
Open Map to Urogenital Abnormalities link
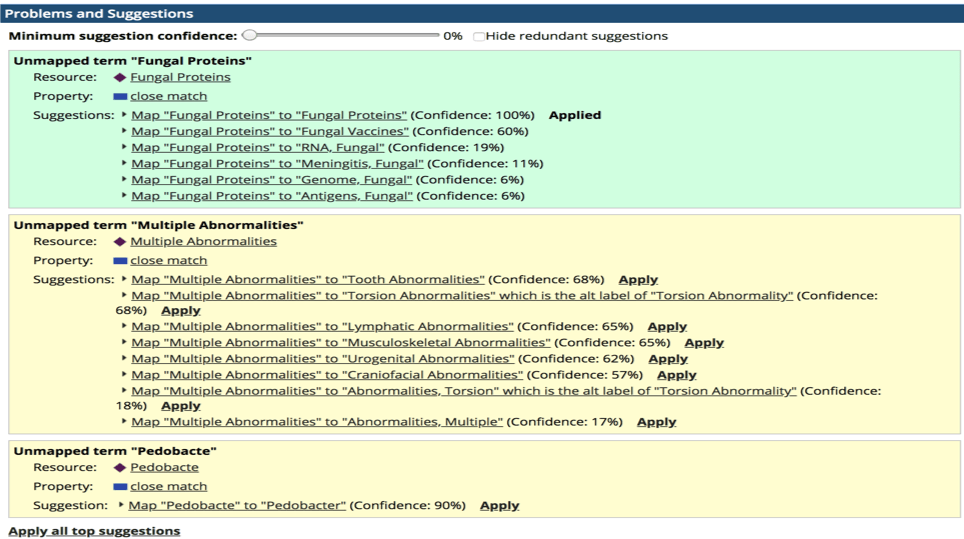(323, 359)
